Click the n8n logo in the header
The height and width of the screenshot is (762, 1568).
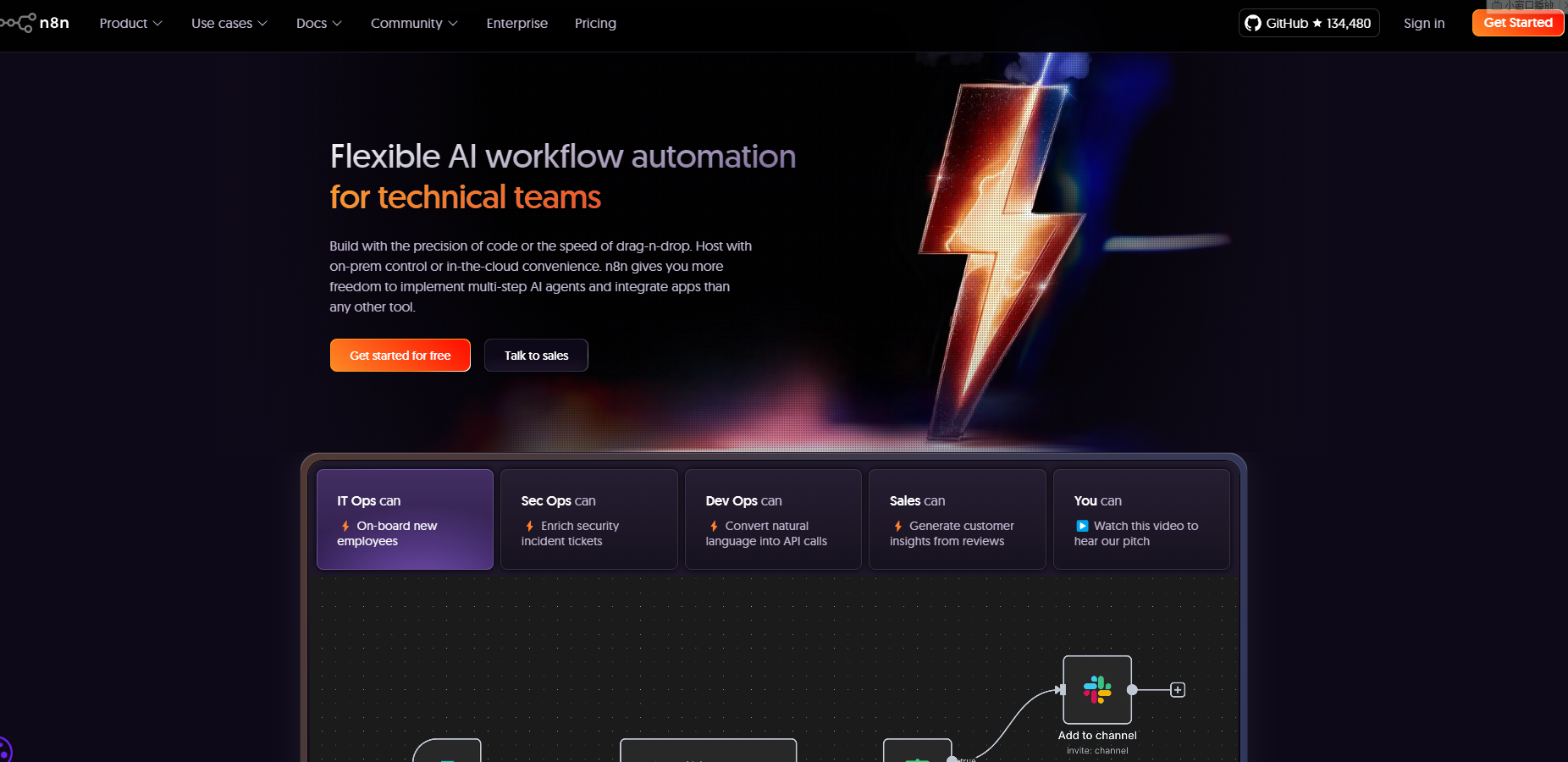(36, 23)
